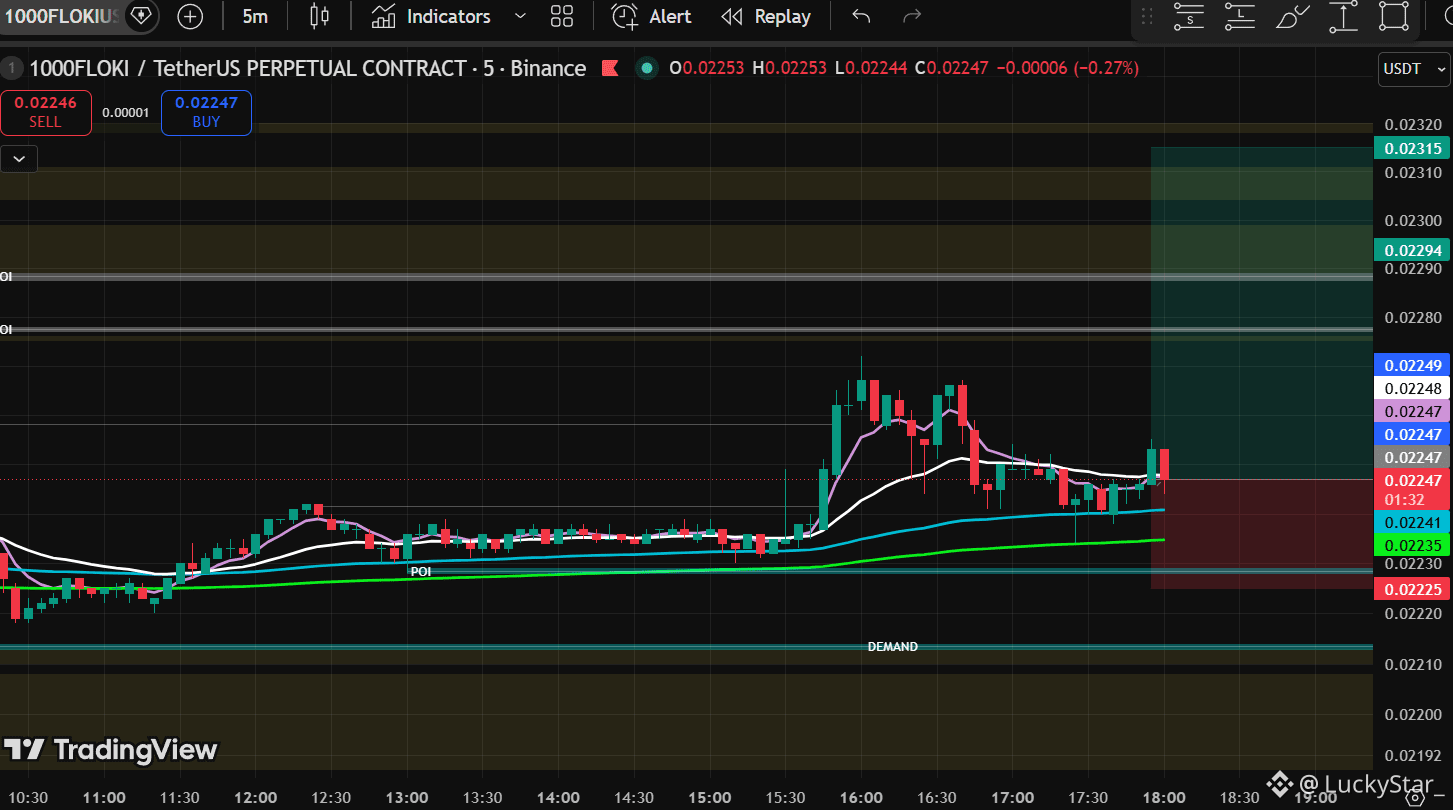Click the 0.02300 price scale value
Viewport: 1453px width, 810px height.
pos(1413,221)
